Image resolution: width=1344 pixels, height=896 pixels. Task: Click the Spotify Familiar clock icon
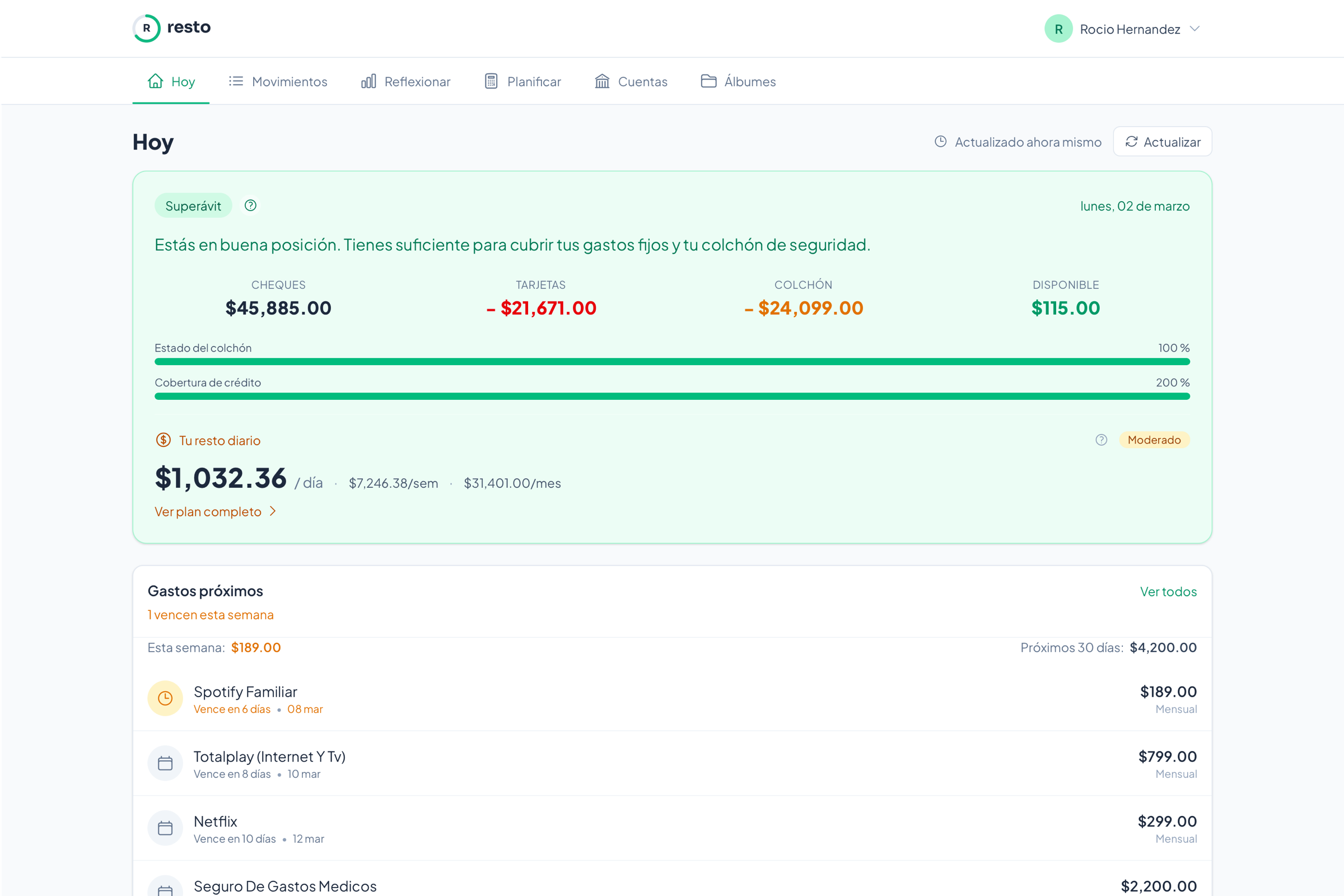(x=165, y=698)
